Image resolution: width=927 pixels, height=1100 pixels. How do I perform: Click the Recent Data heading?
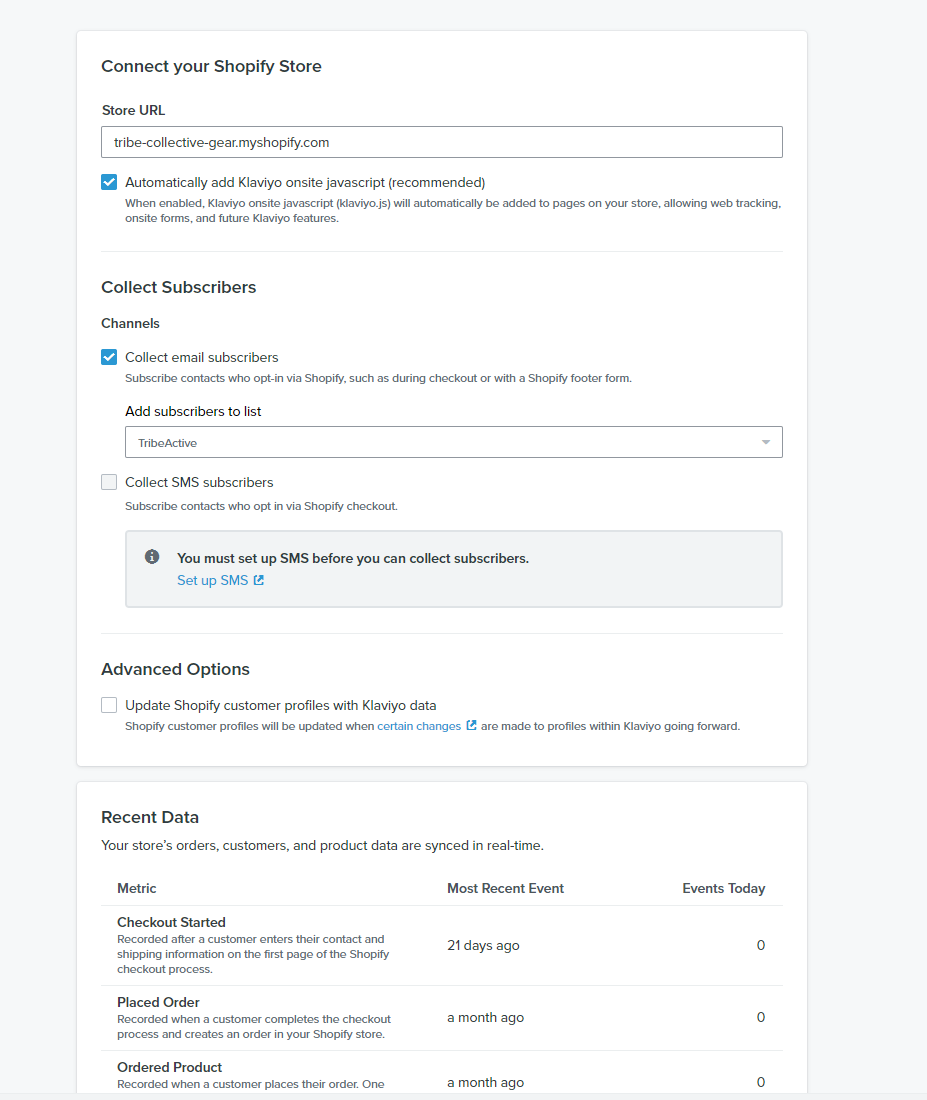pyautogui.click(x=150, y=817)
